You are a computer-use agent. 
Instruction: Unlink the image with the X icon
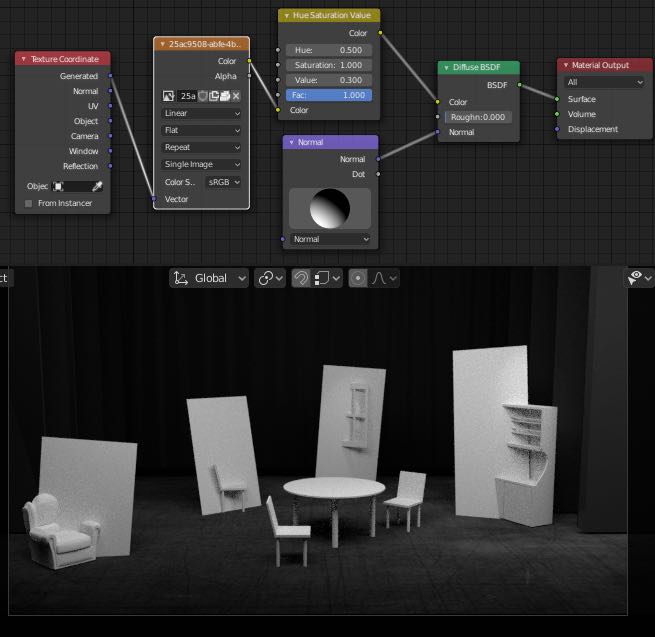[237, 96]
